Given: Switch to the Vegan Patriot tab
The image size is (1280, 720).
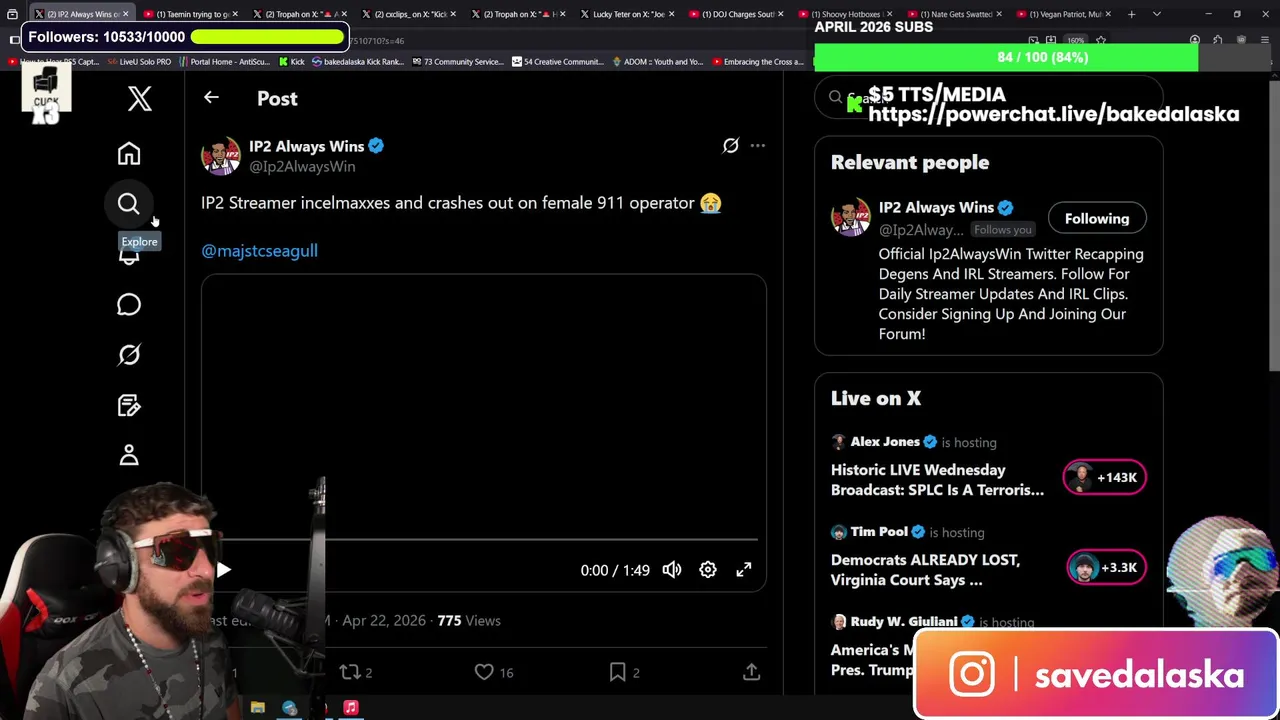Looking at the screenshot, I should (1066, 14).
